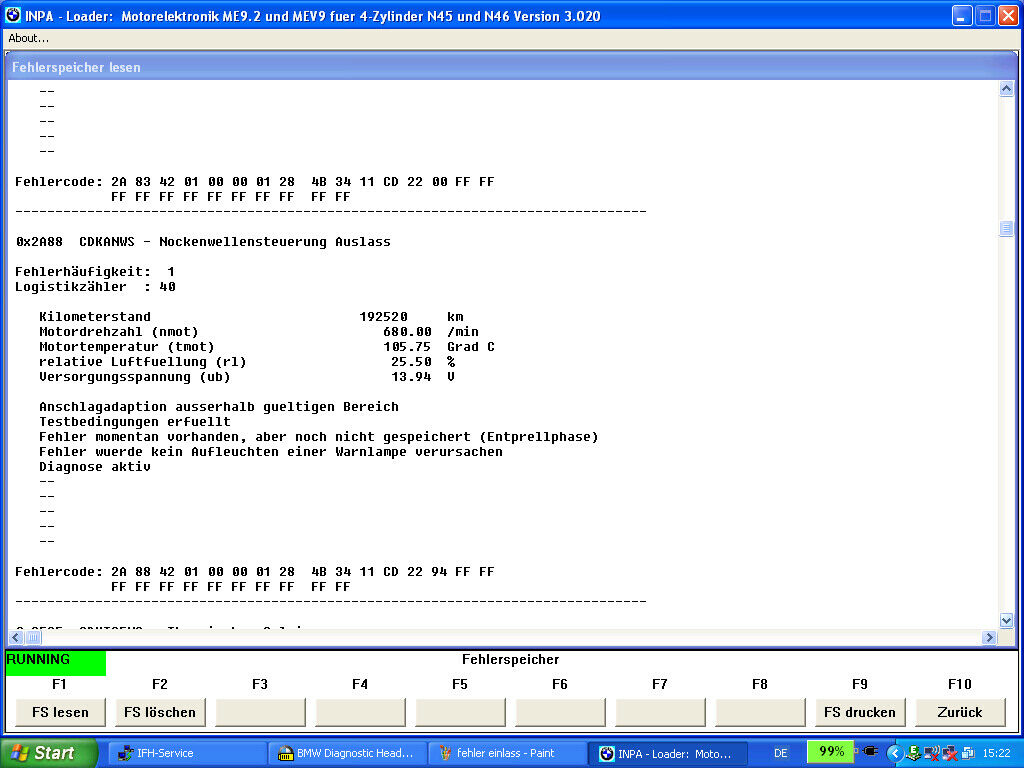
Task: Click the horizontal scrollbar right arrow
Action: coord(991,637)
